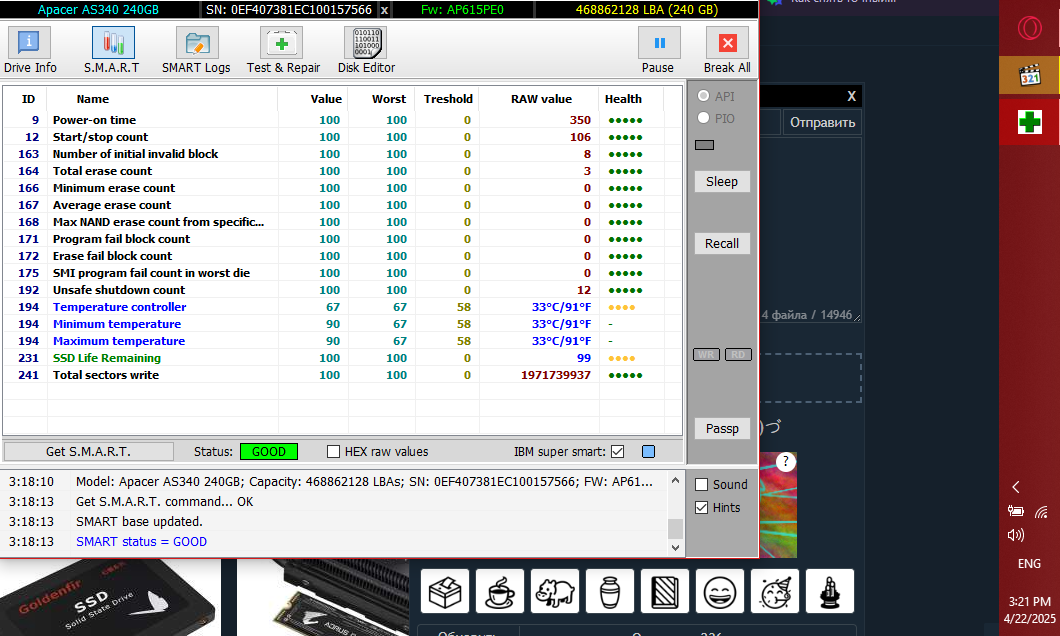Select the Total sectors write row
The width and height of the screenshot is (1060, 636).
pyautogui.click(x=105, y=375)
